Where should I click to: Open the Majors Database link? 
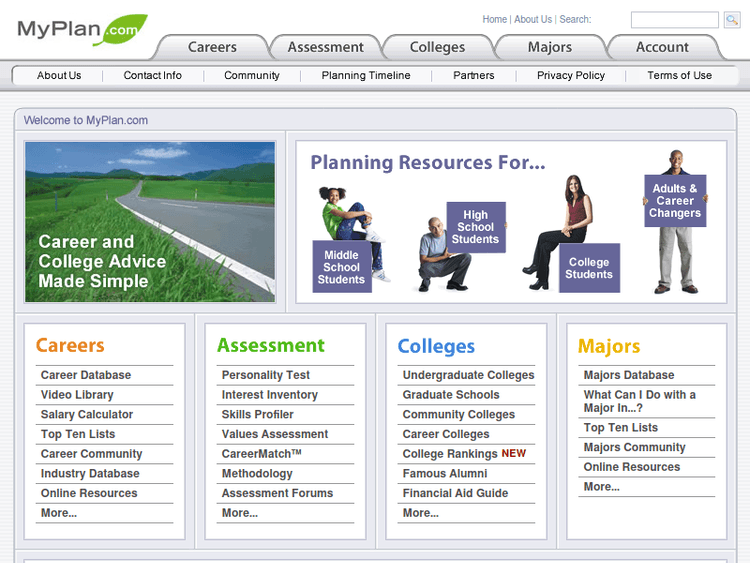[629, 375]
